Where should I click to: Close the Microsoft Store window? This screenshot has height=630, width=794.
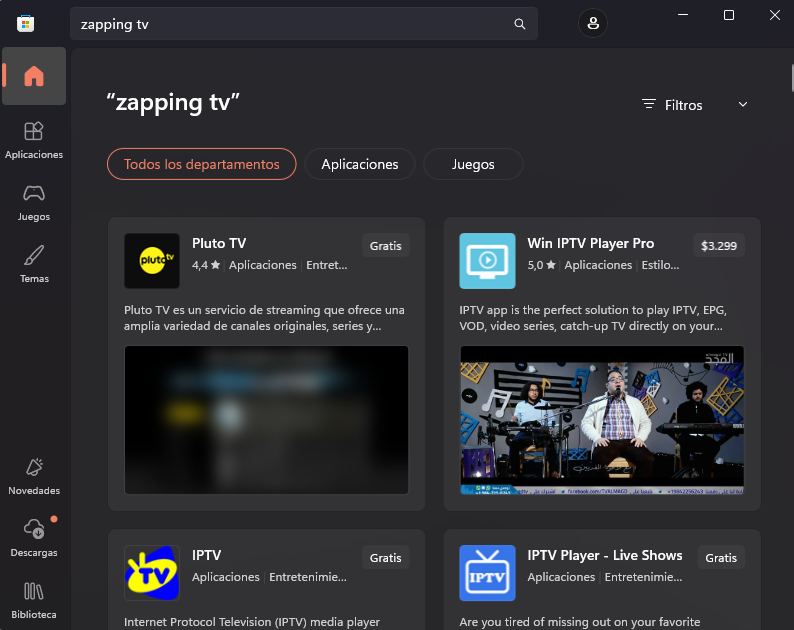click(775, 15)
